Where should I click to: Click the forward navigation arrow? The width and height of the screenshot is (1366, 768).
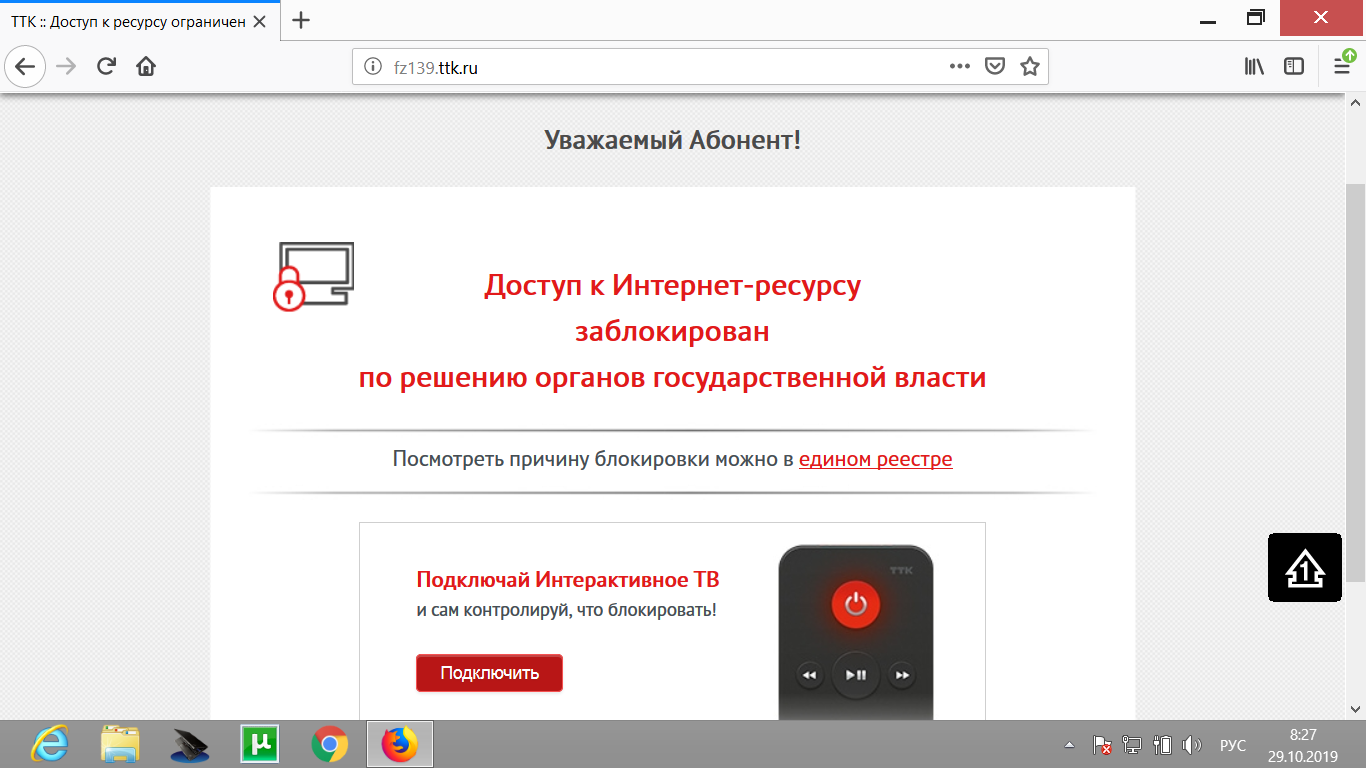pos(66,67)
